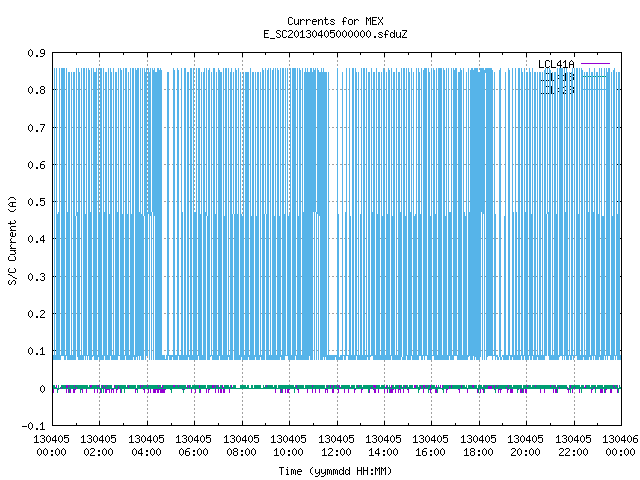The image size is (640, 480).
Task: Select the '130405 02:00' x-axis tick label
Action: 98,446
